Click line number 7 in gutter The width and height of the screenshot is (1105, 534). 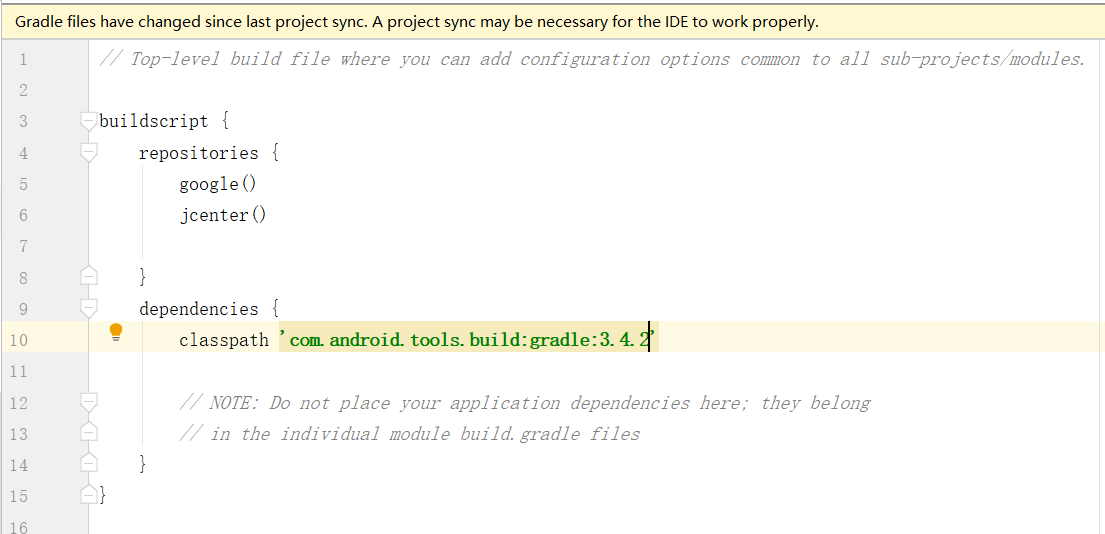coord(23,247)
